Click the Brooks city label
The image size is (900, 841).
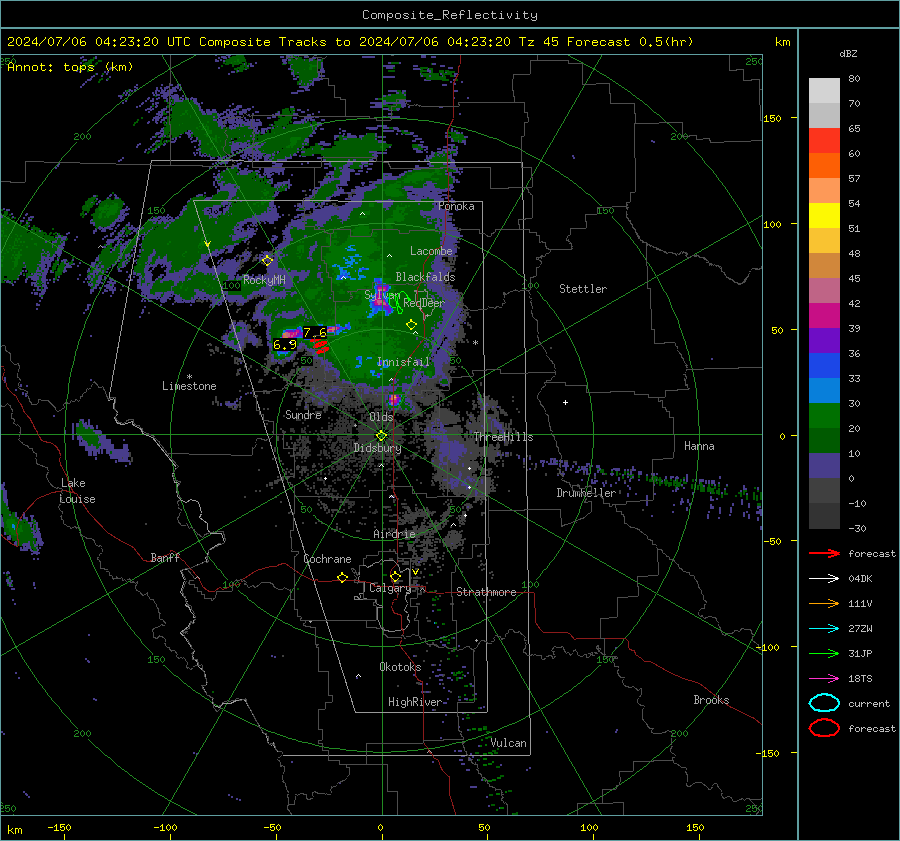pyautogui.click(x=711, y=700)
